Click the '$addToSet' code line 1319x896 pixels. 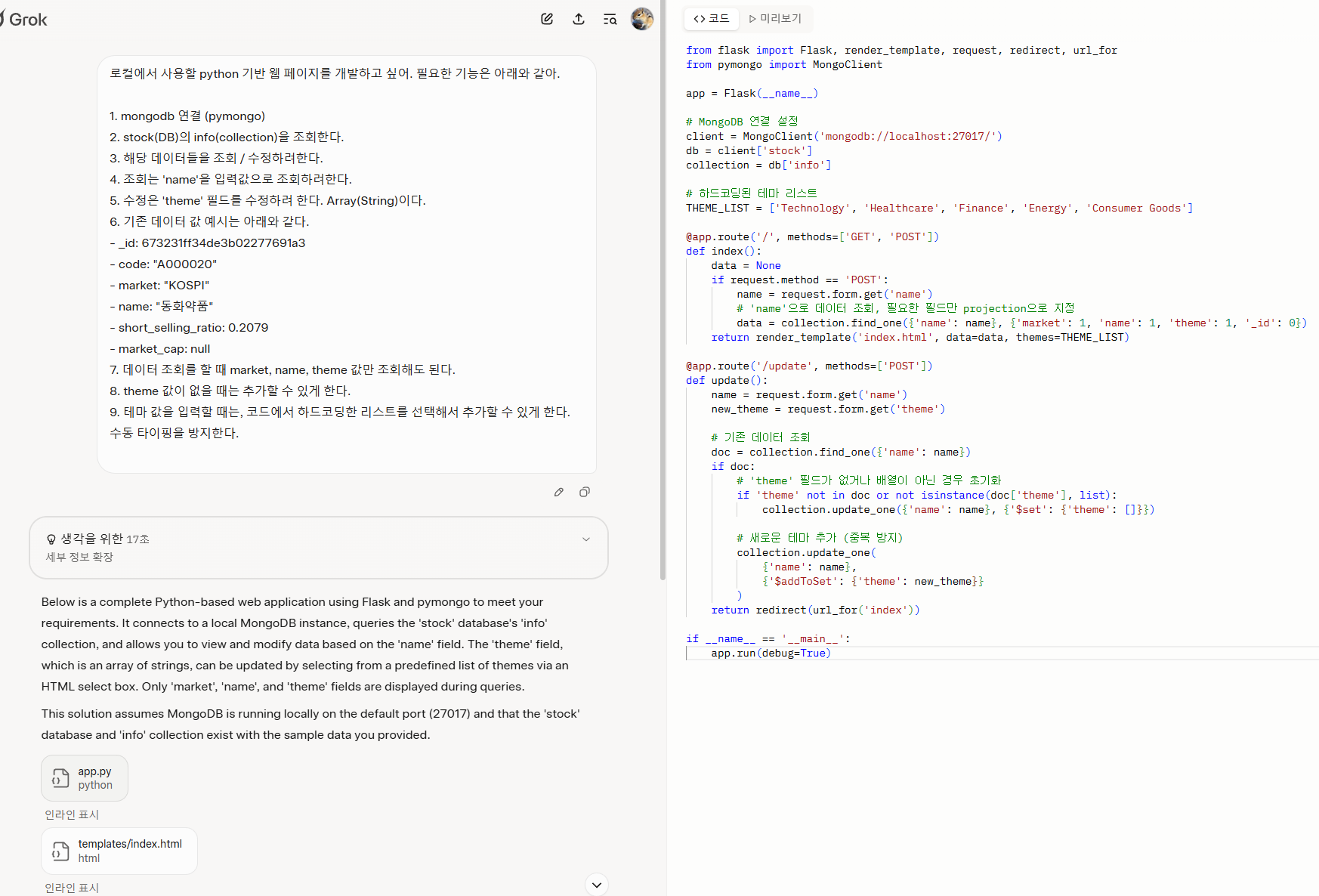873,581
